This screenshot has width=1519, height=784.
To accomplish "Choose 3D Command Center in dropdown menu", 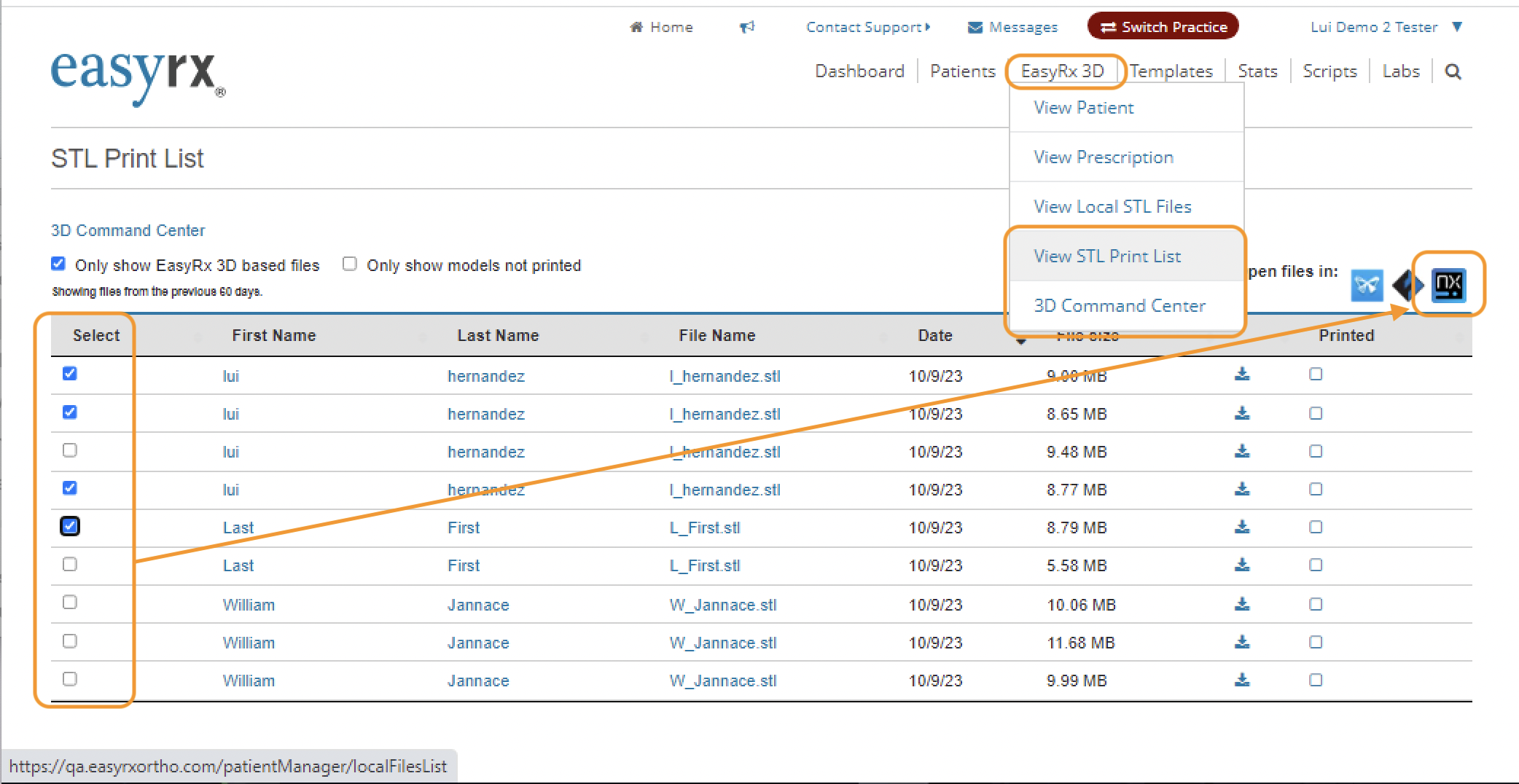I will pyautogui.click(x=1127, y=306).
